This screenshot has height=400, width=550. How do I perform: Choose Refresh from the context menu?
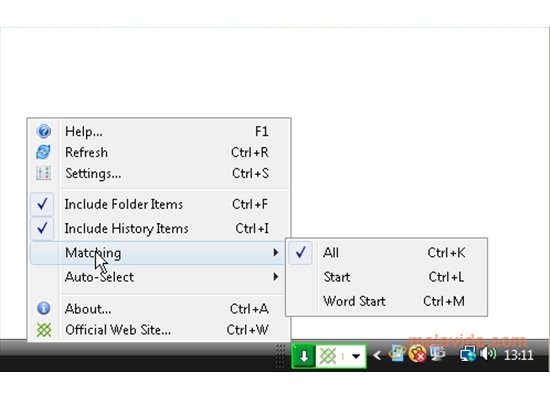(x=159, y=152)
